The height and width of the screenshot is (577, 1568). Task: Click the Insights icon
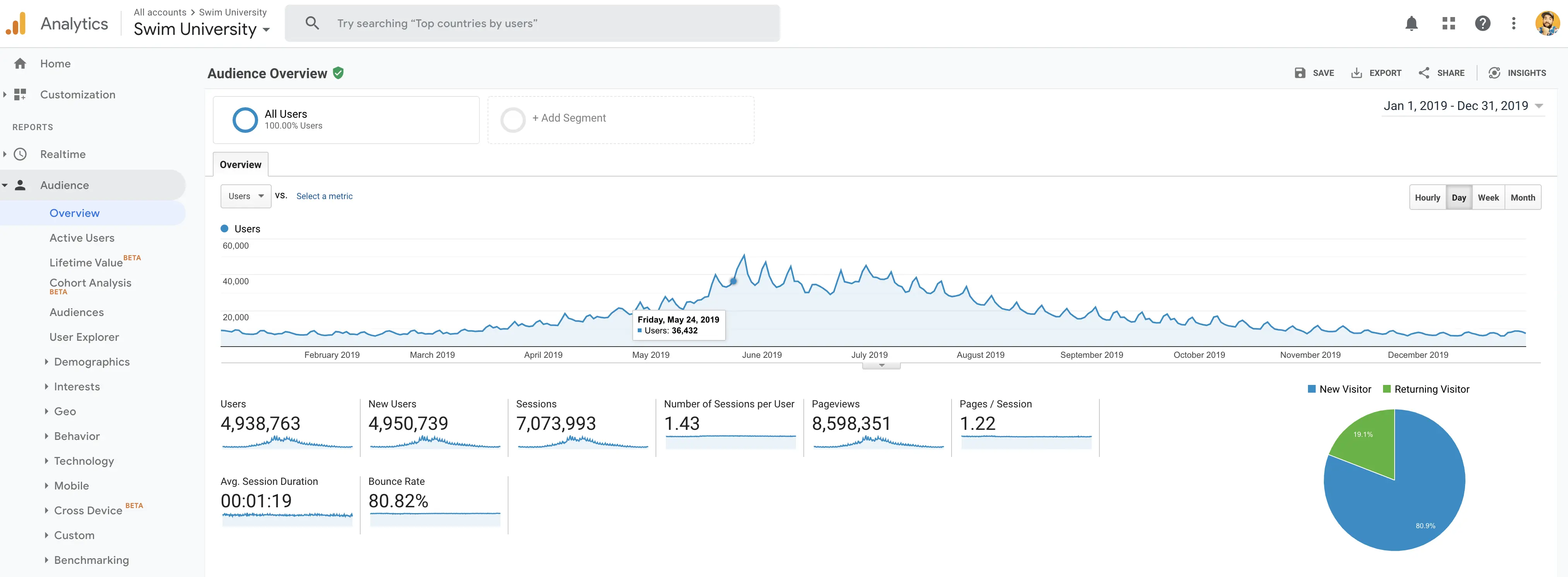click(x=1494, y=72)
